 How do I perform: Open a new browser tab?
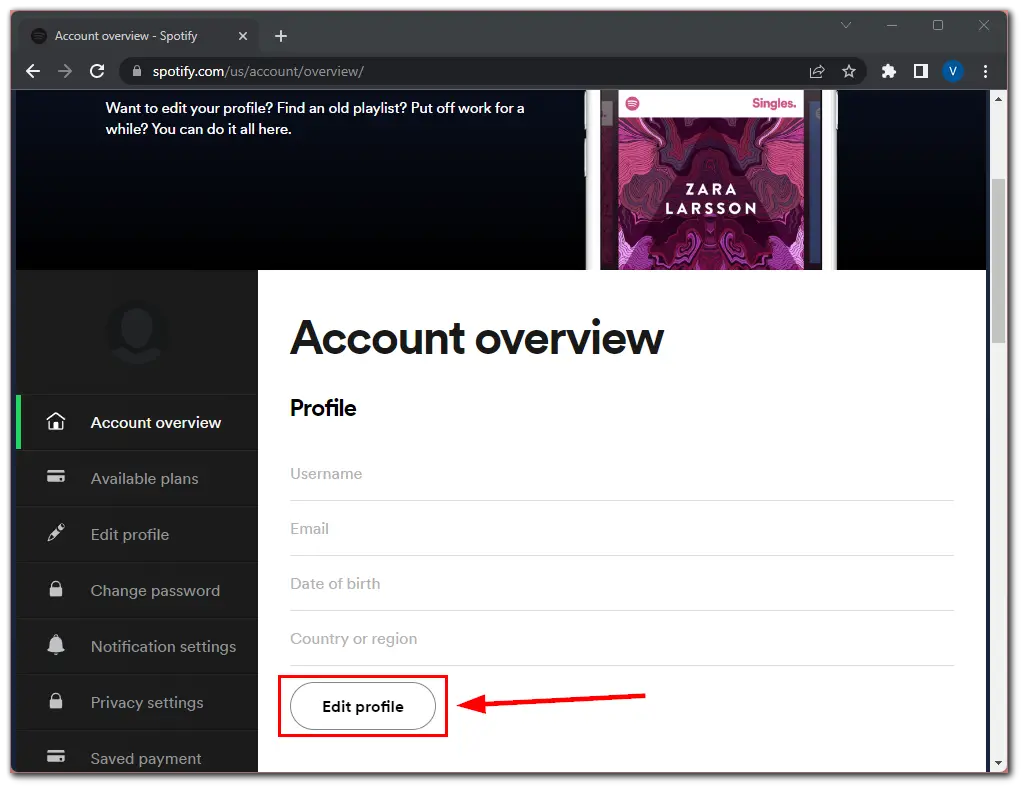pos(281,36)
